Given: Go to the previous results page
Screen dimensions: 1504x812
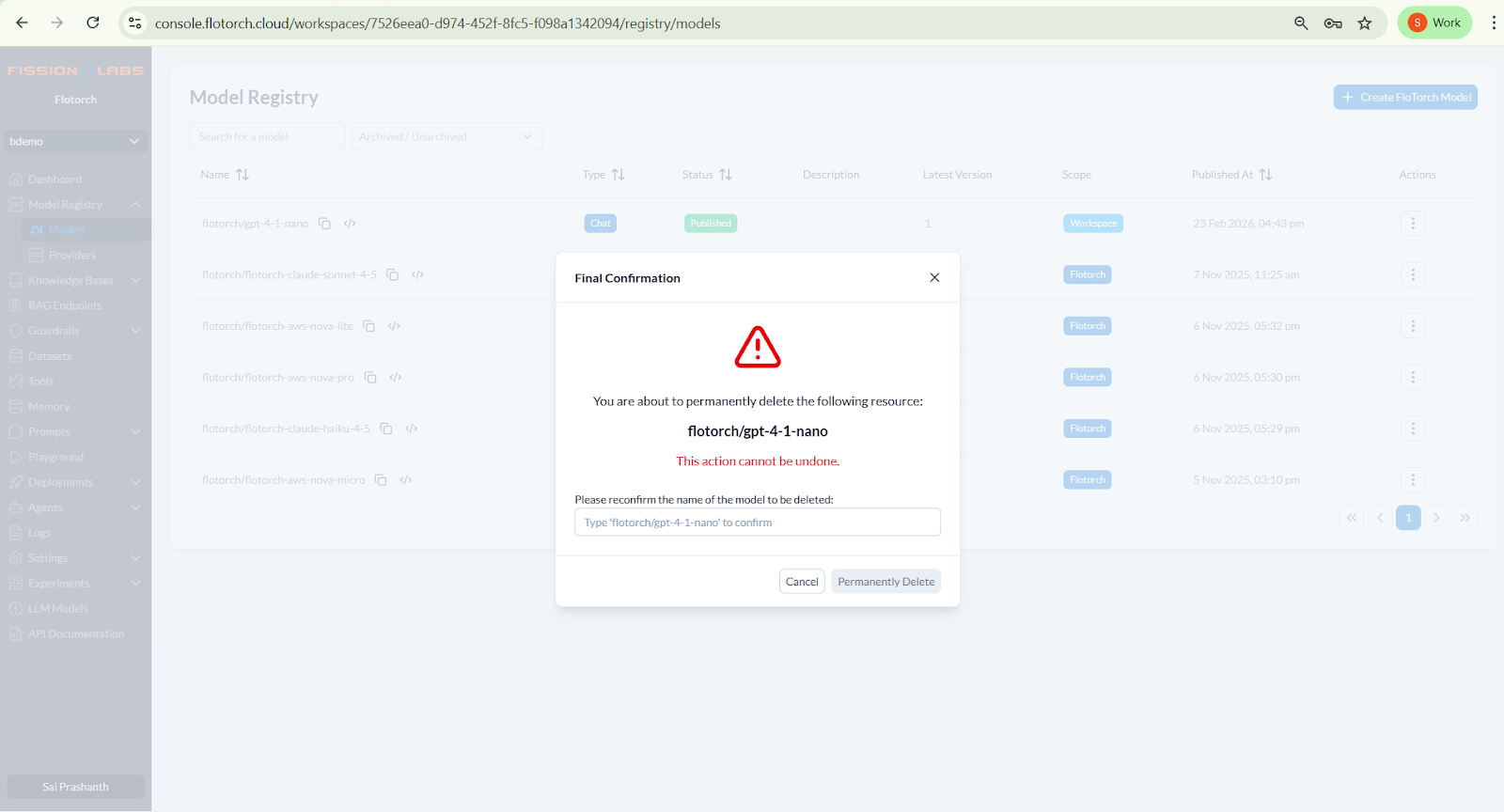Looking at the screenshot, I should point(1380,518).
